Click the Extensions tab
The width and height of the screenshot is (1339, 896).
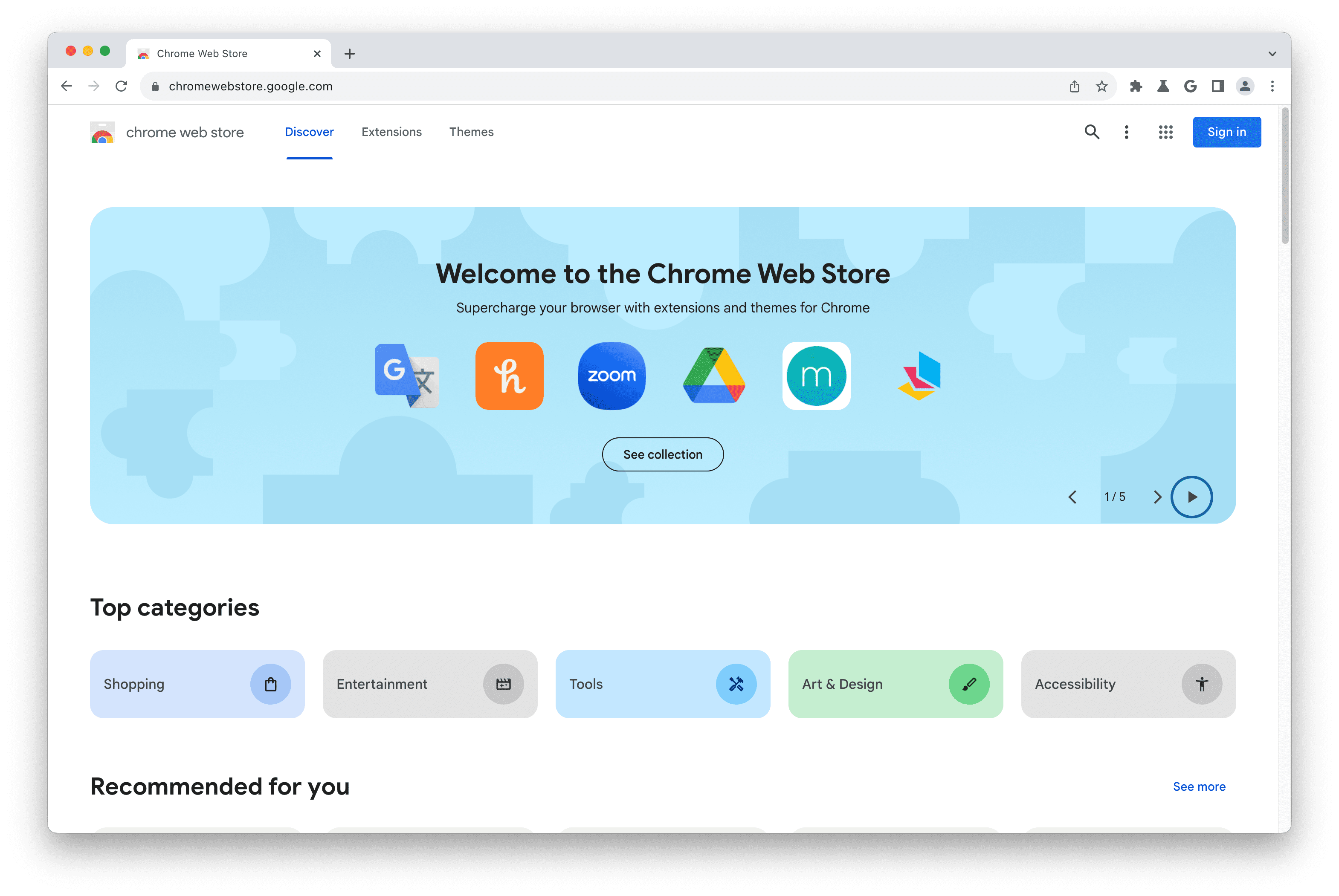point(391,131)
